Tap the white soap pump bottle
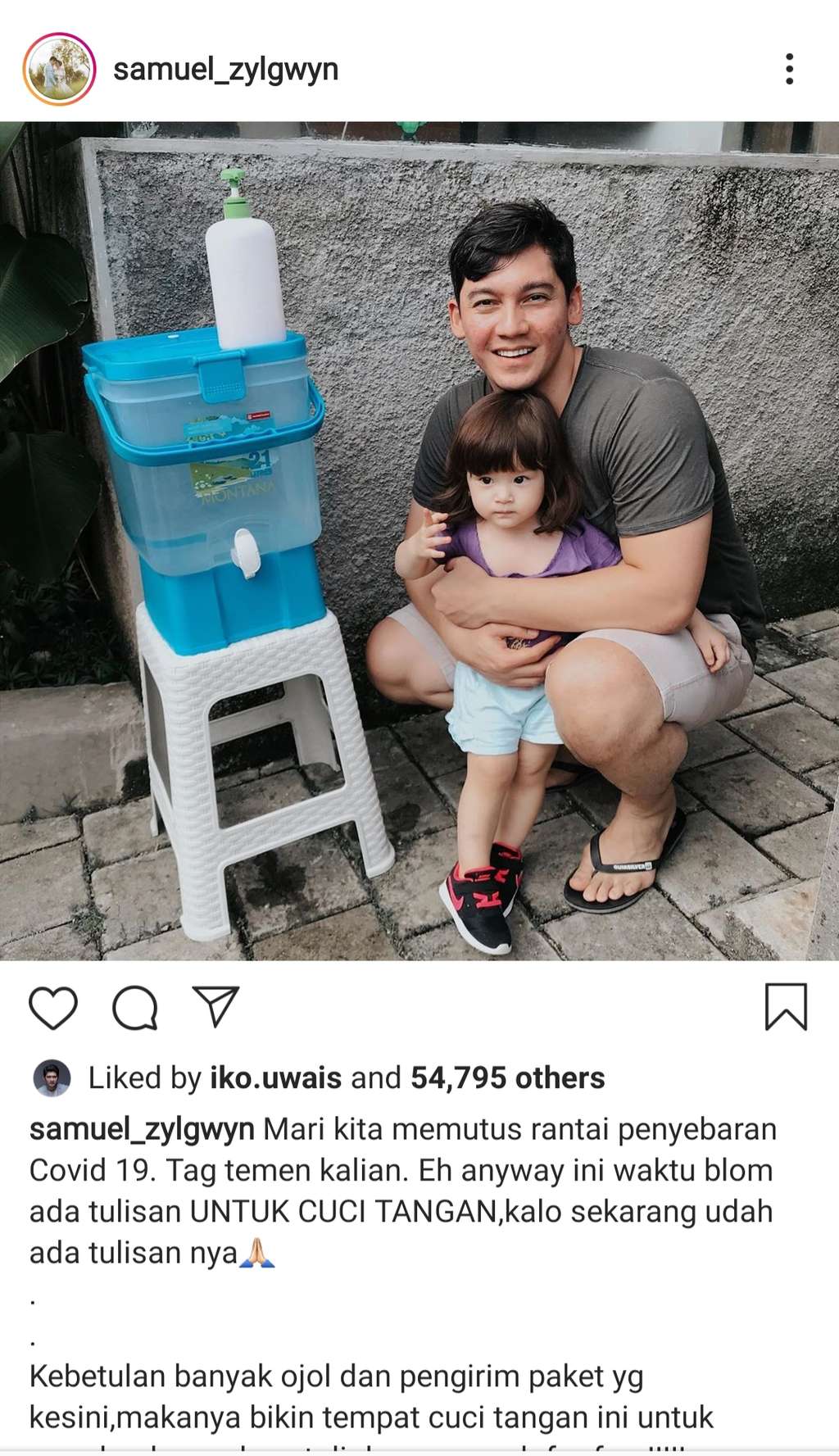 (244, 262)
